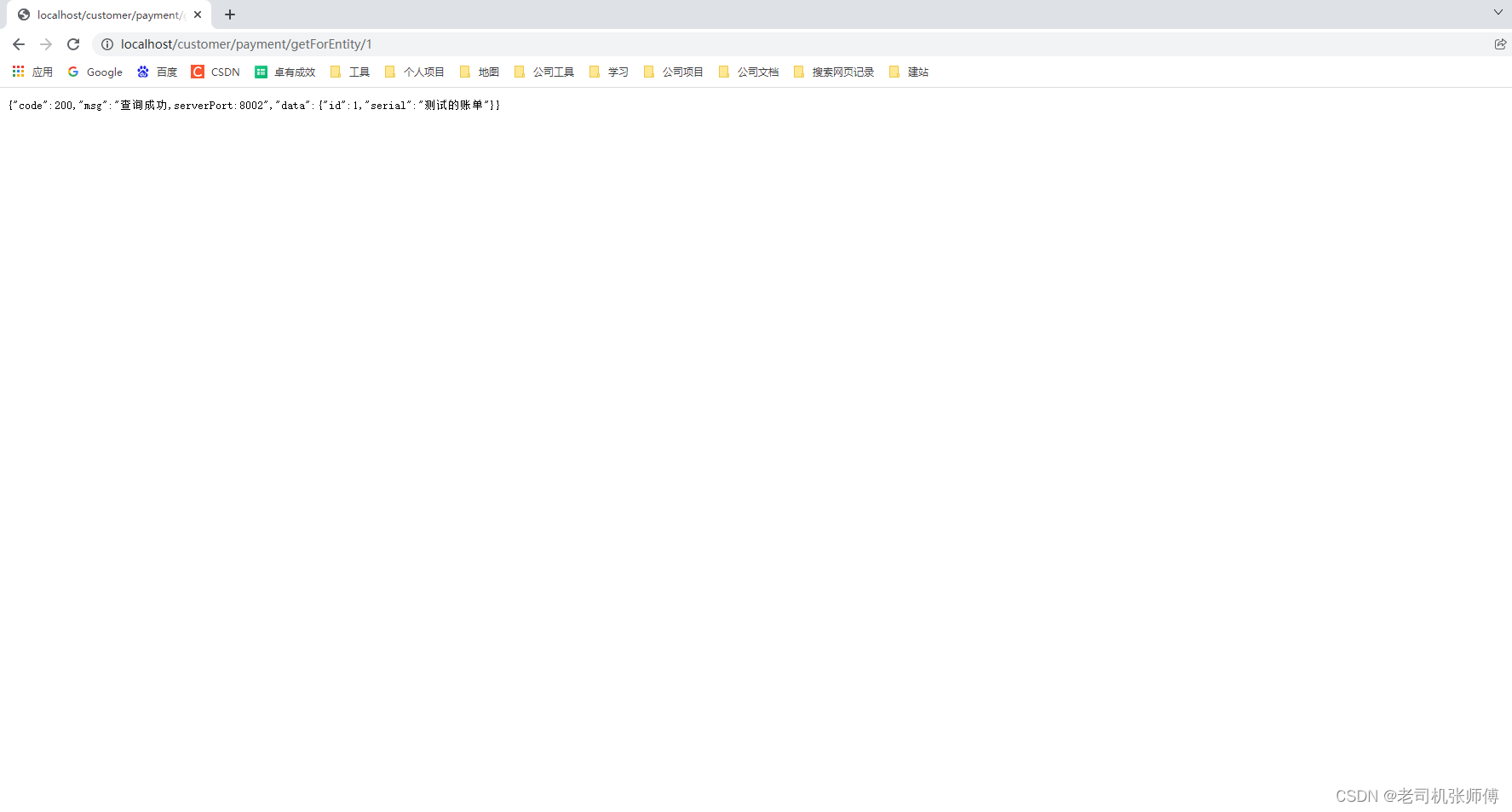Open the 建站 bookmark folder
Image resolution: width=1512 pixels, height=812 pixels.
(x=909, y=72)
